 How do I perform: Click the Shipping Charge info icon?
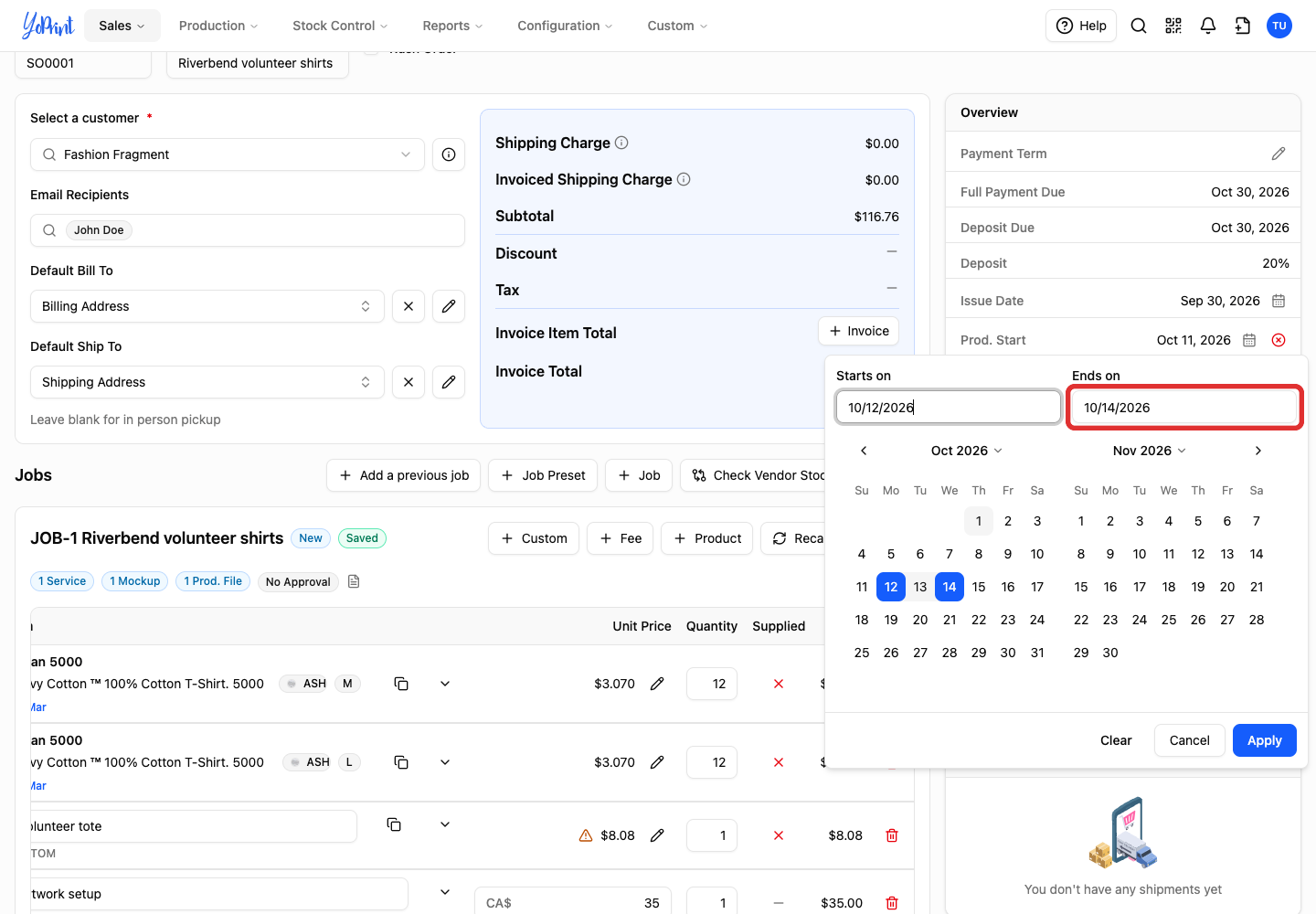click(621, 143)
